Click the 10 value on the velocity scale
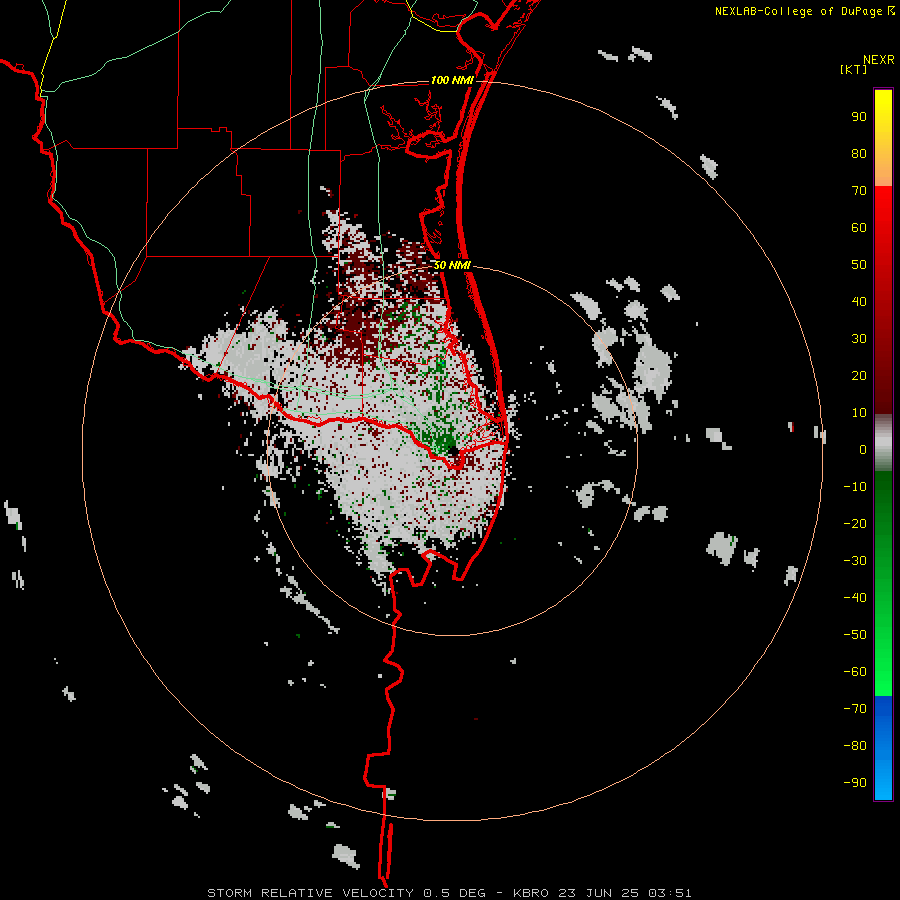This screenshot has height=900, width=900. click(859, 413)
